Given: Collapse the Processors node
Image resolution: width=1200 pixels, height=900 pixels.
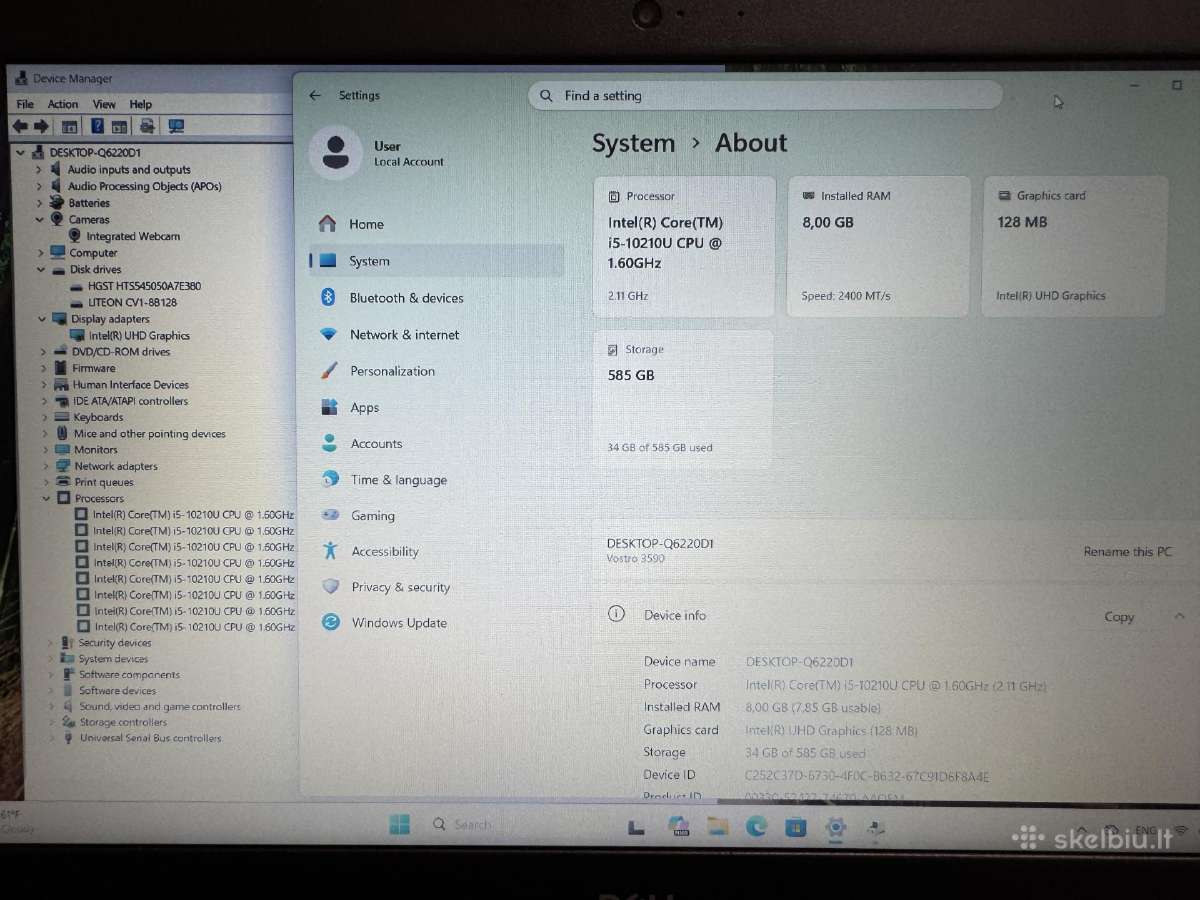Looking at the screenshot, I should (46, 498).
